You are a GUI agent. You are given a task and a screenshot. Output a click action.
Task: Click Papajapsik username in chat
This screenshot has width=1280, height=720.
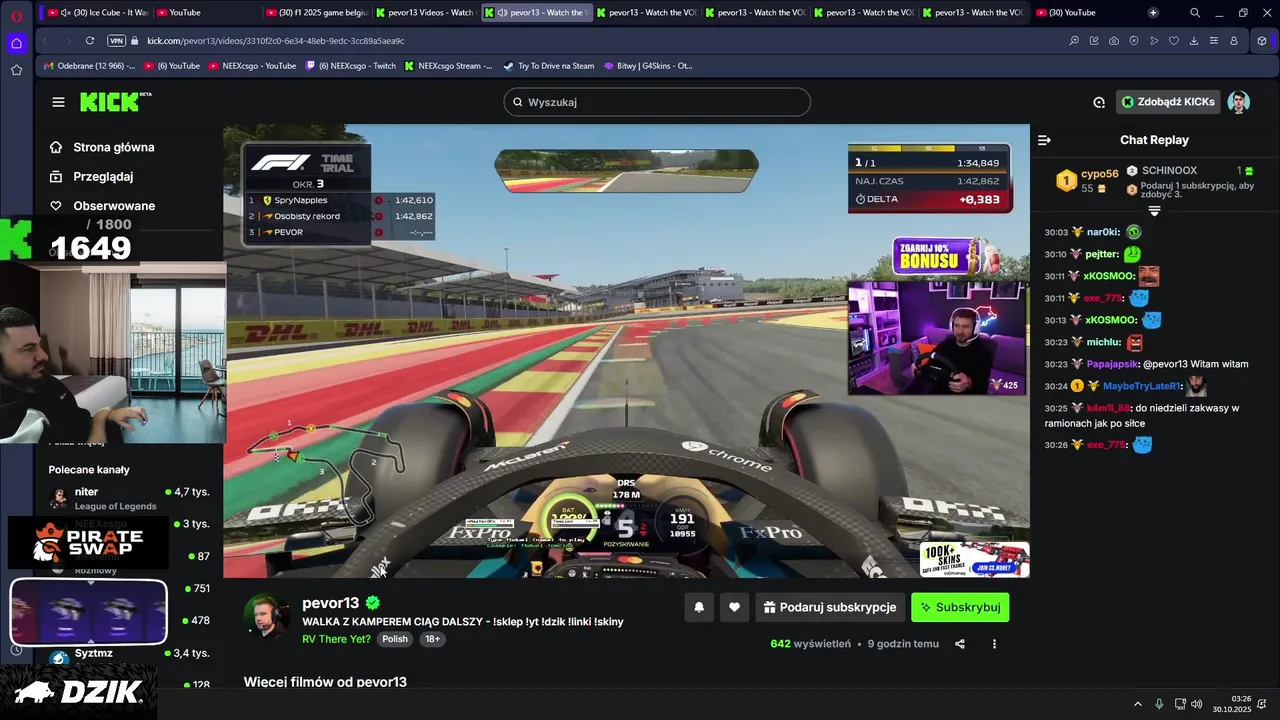pos(1112,364)
